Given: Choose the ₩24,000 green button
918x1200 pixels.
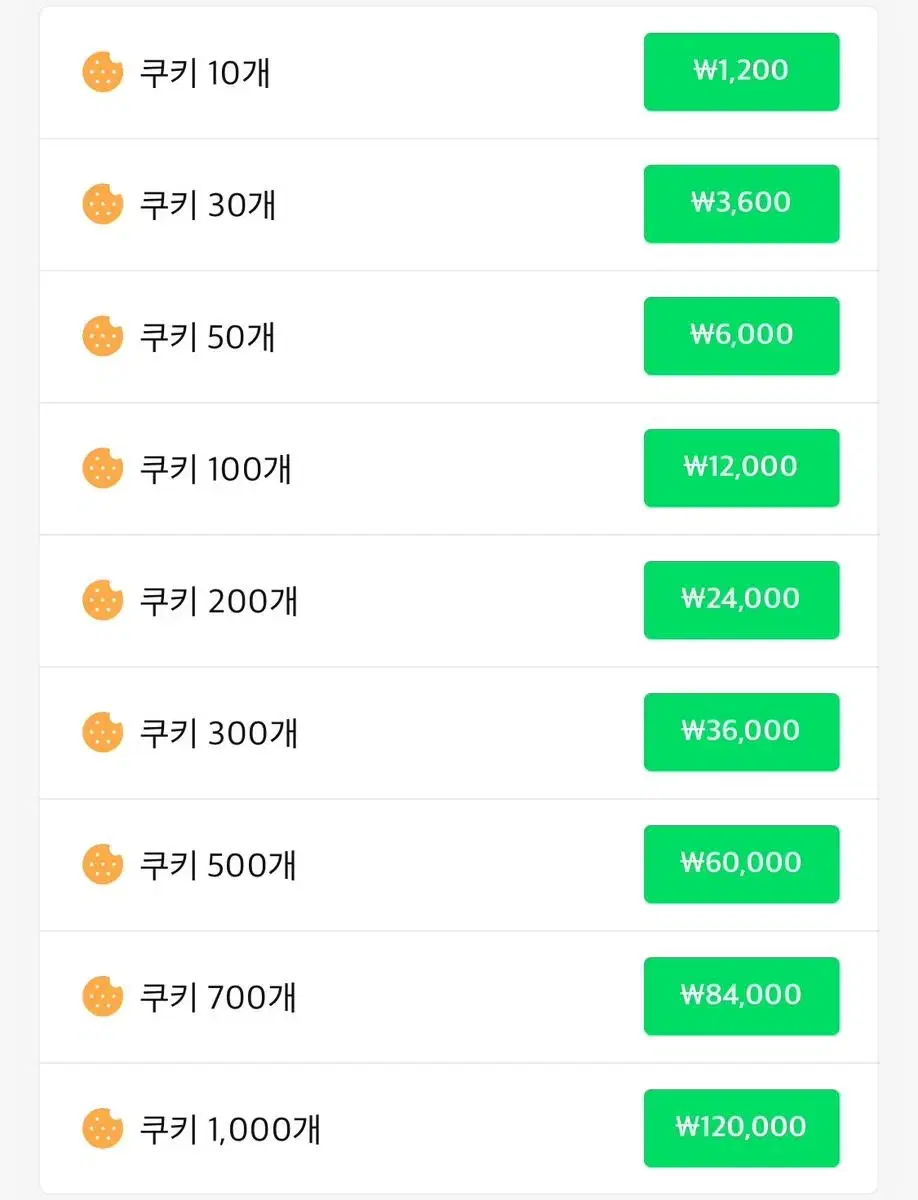Looking at the screenshot, I should 741,600.
